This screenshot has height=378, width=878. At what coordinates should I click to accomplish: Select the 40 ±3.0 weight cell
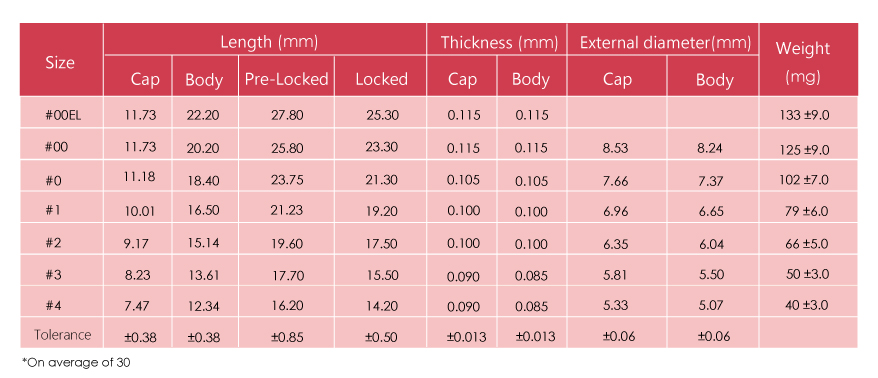[808, 304]
